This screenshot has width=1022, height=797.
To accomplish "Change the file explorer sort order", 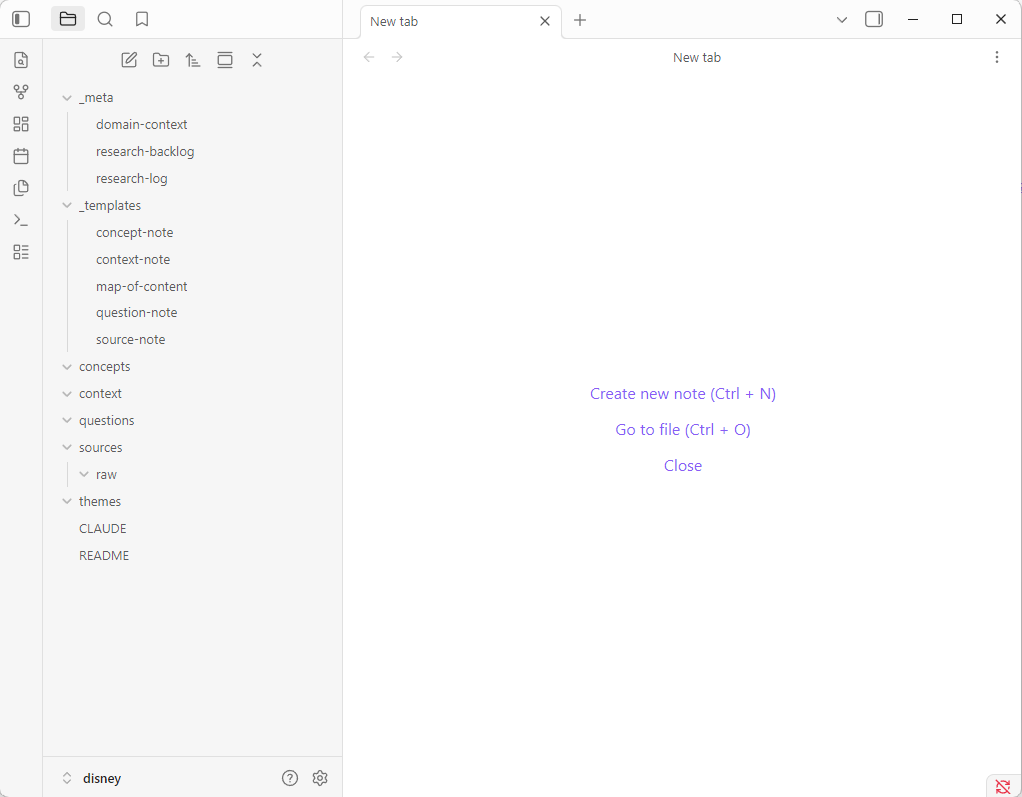I will pos(193,60).
